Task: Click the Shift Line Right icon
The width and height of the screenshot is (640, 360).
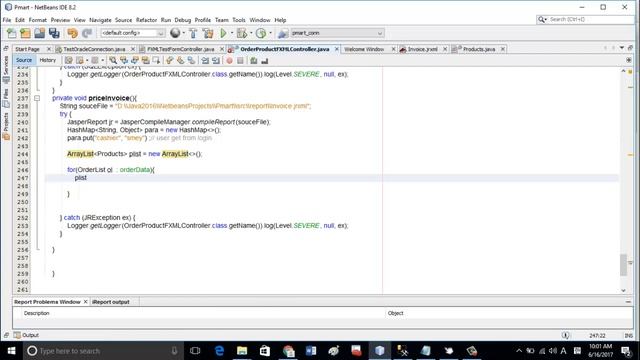Action: click(x=216, y=60)
